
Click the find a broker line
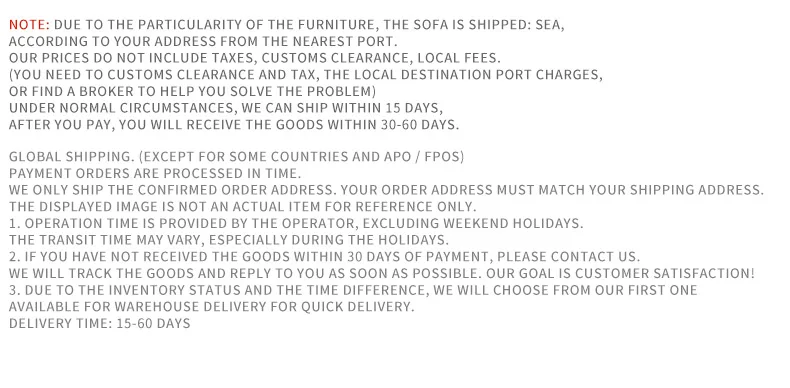192,91
